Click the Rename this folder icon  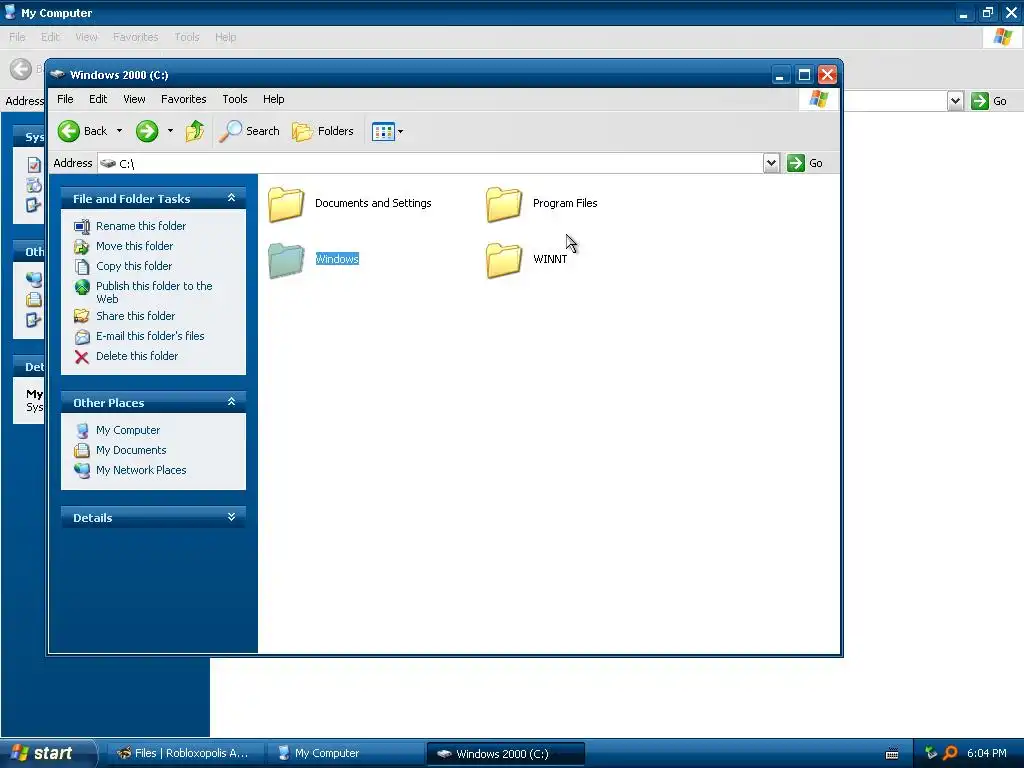pyautogui.click(x=82, y=227)
